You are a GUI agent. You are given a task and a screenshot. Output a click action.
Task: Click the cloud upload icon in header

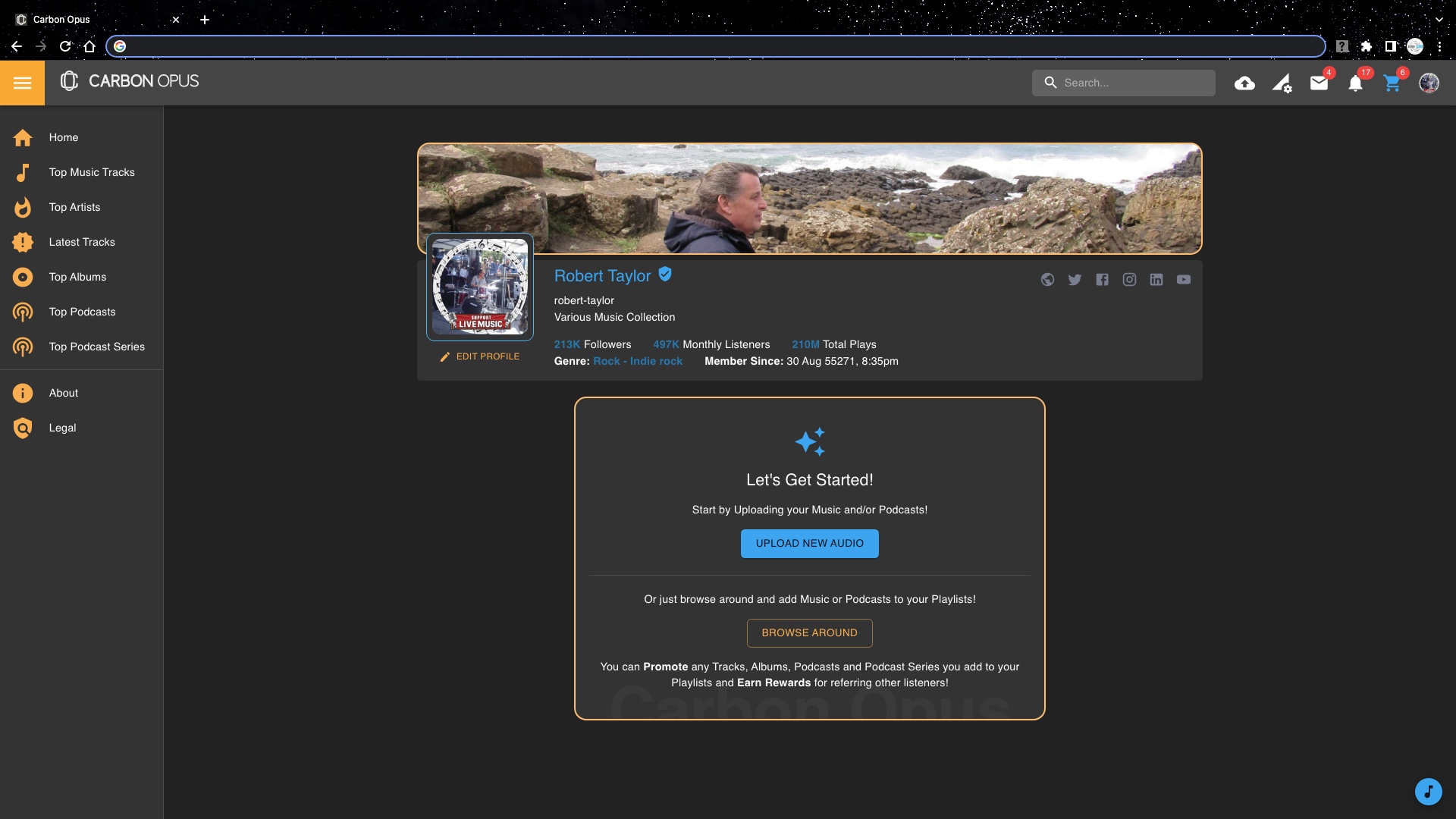click(1244, 83)
